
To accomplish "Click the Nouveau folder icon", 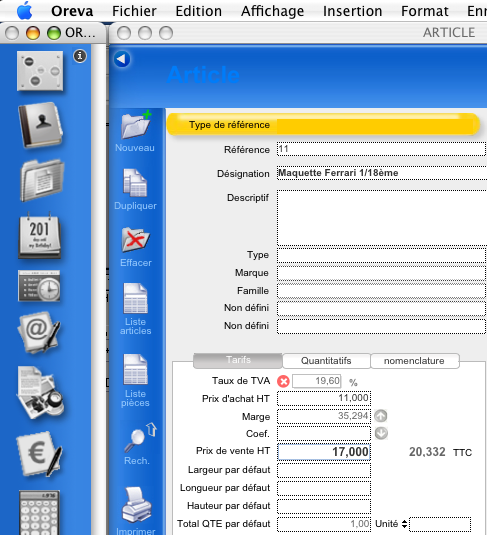I will tap(136, 125).
